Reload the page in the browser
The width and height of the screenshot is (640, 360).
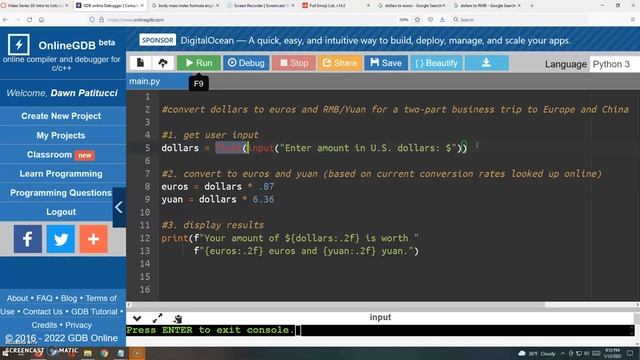click(x=29, y=20)
